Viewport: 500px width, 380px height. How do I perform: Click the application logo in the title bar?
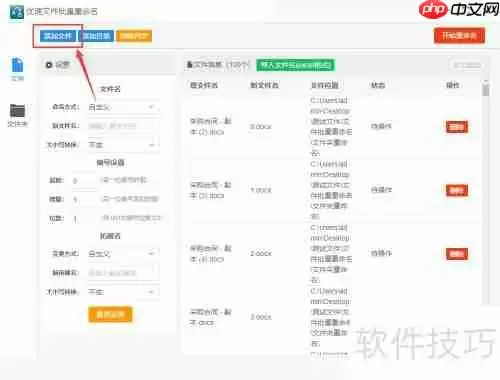pos(16,12)
